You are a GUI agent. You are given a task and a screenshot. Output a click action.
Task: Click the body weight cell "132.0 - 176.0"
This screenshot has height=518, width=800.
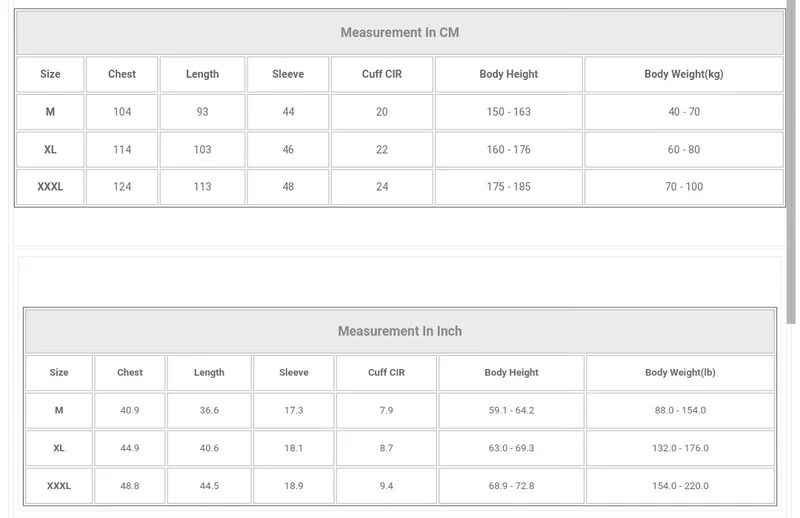[680, 448]
